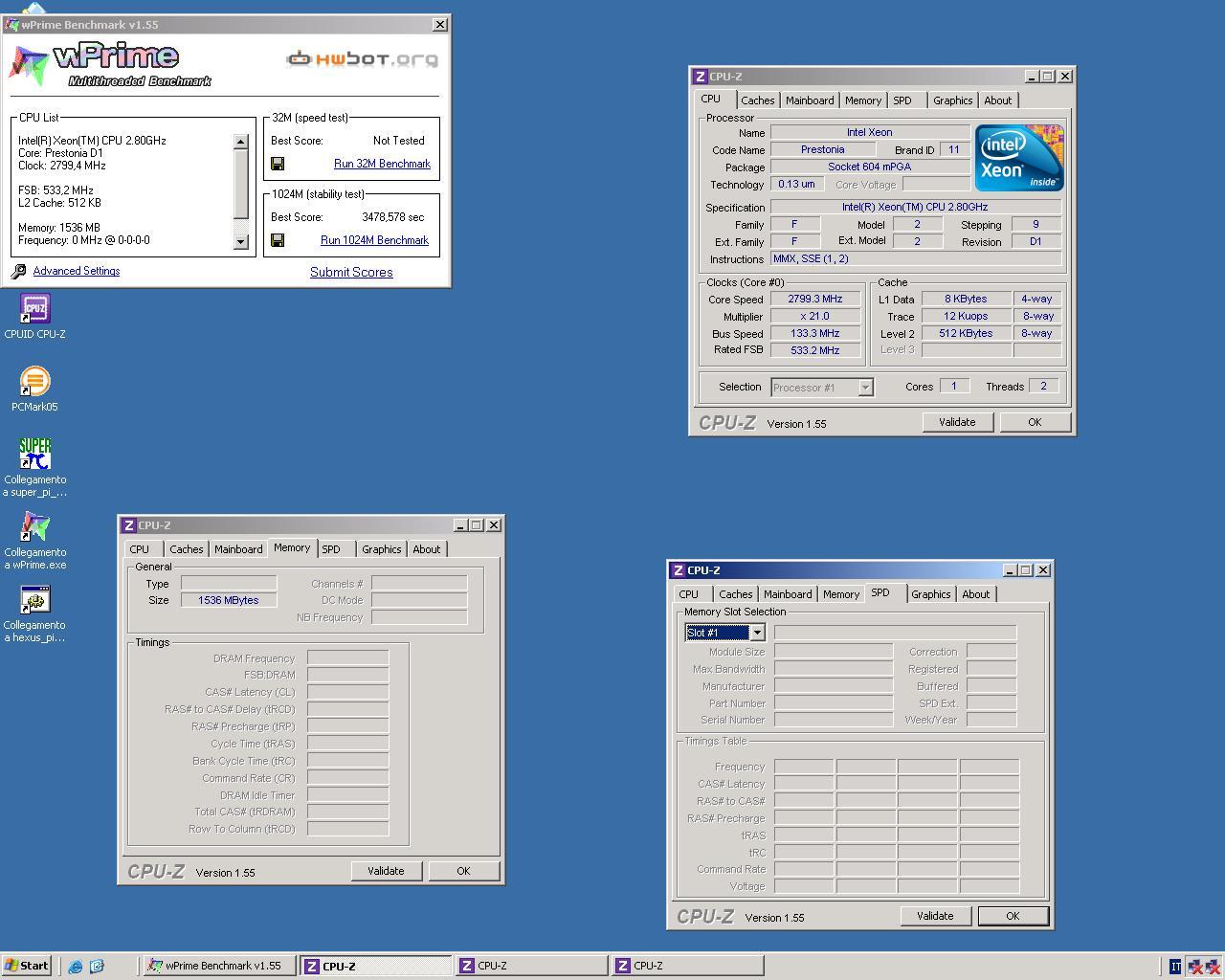Open Advanced Settings link in wPrime

click(77, 271)
